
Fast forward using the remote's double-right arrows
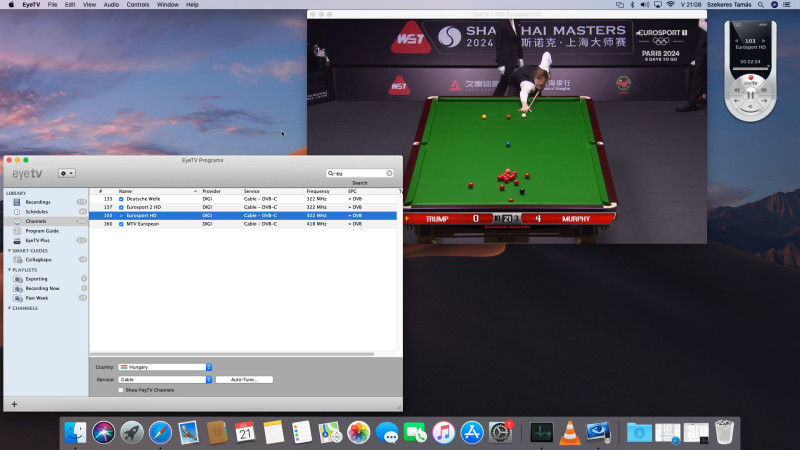764,90
